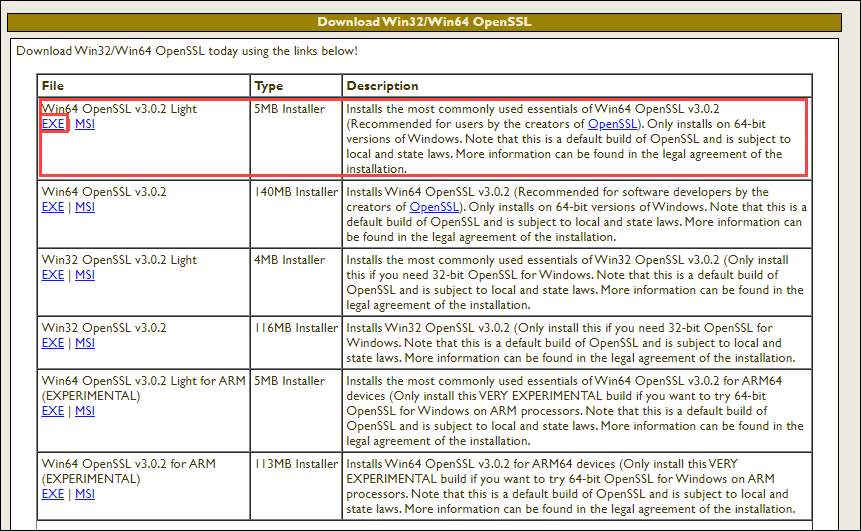Screen dimensions: 861x531
Task: Open OpenSSL link in Win64 v3.0.2 developer description
Action: pos(434,207)
